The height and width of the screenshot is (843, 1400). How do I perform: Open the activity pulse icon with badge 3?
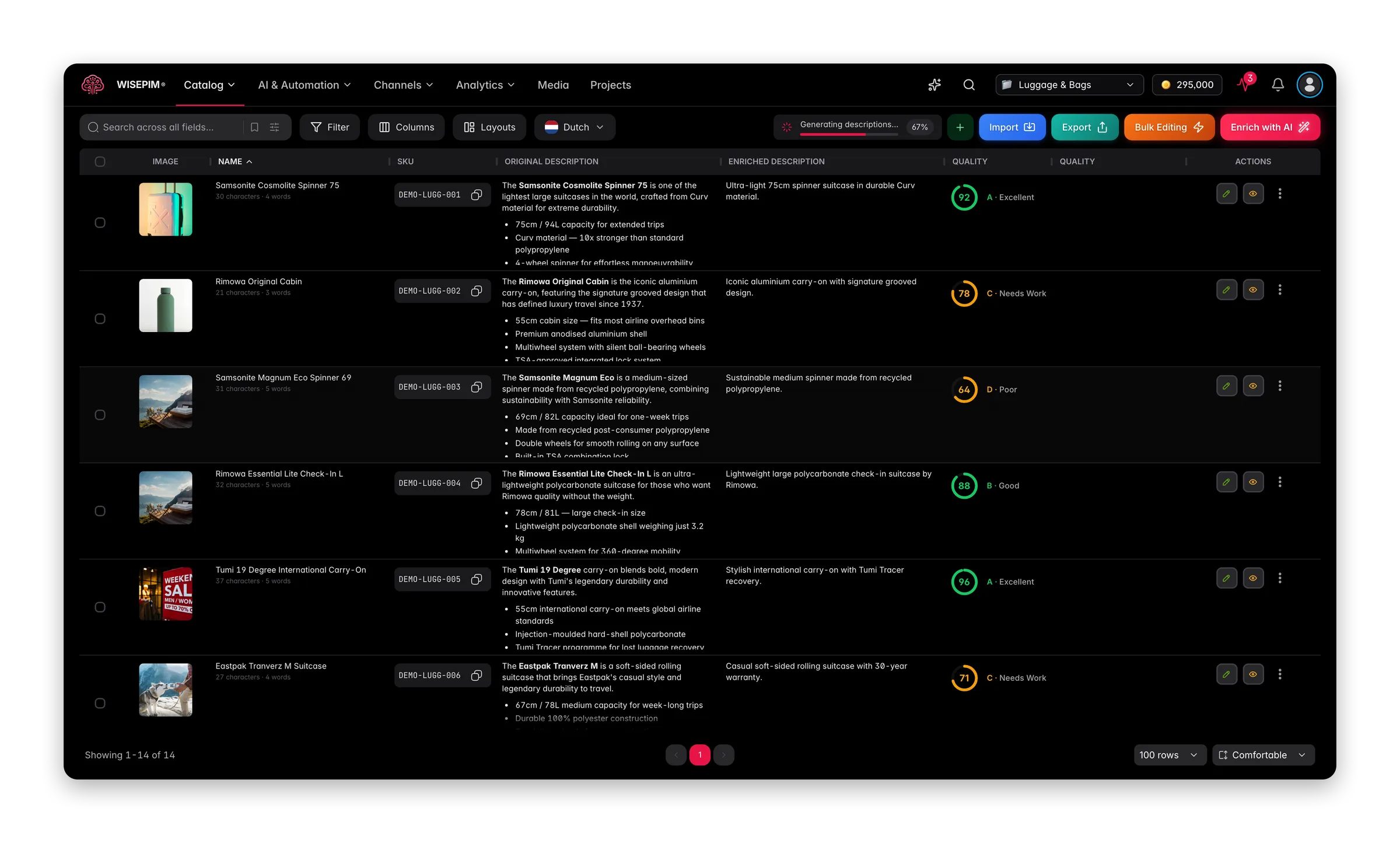pyautogui.click(x=1245, y=84)
